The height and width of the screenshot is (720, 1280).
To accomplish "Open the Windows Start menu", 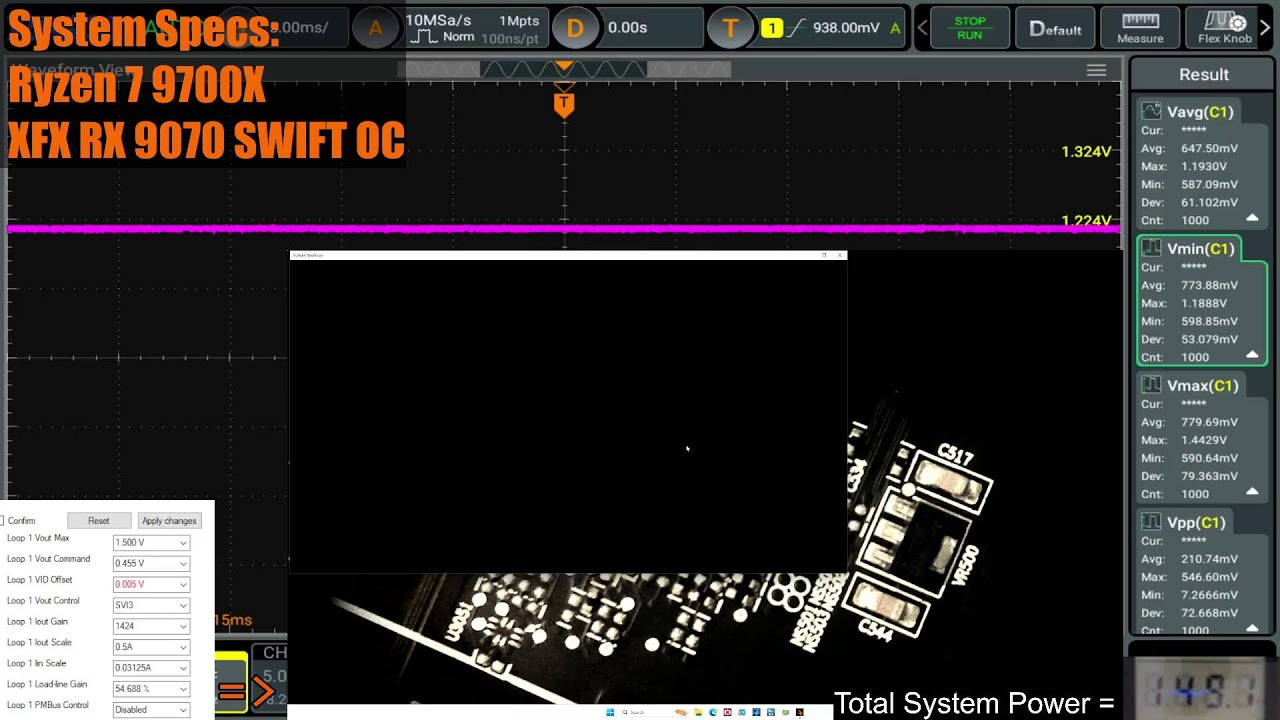I will [610, 713].
